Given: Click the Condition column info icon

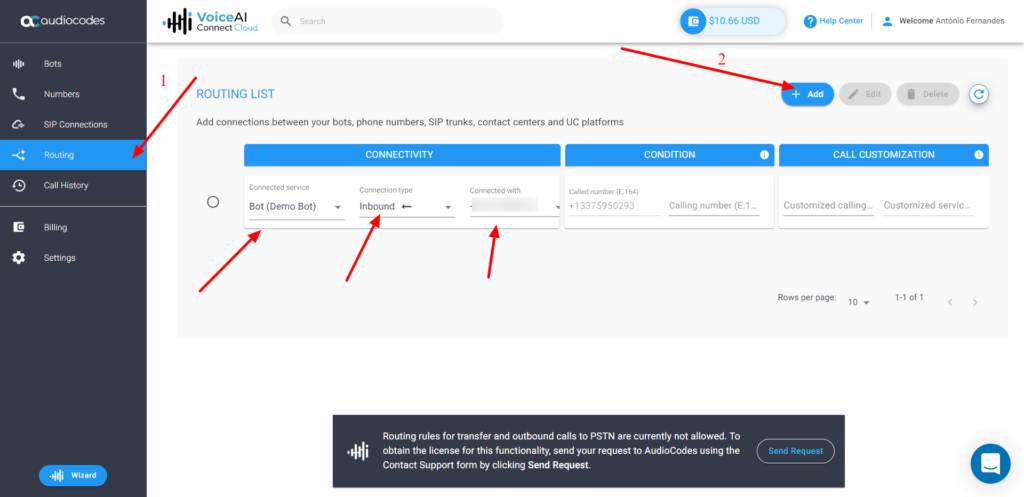Looking at the screenshot, I should [764, 155].
